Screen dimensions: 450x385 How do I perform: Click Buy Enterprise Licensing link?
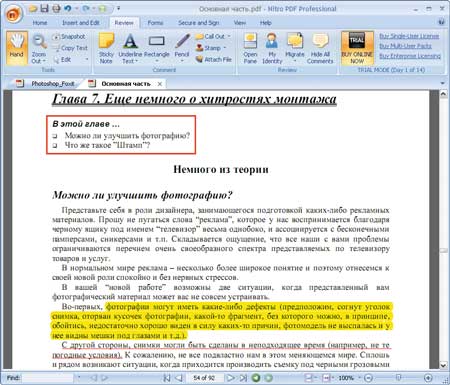pyautogui.click(x=410, y=56)
